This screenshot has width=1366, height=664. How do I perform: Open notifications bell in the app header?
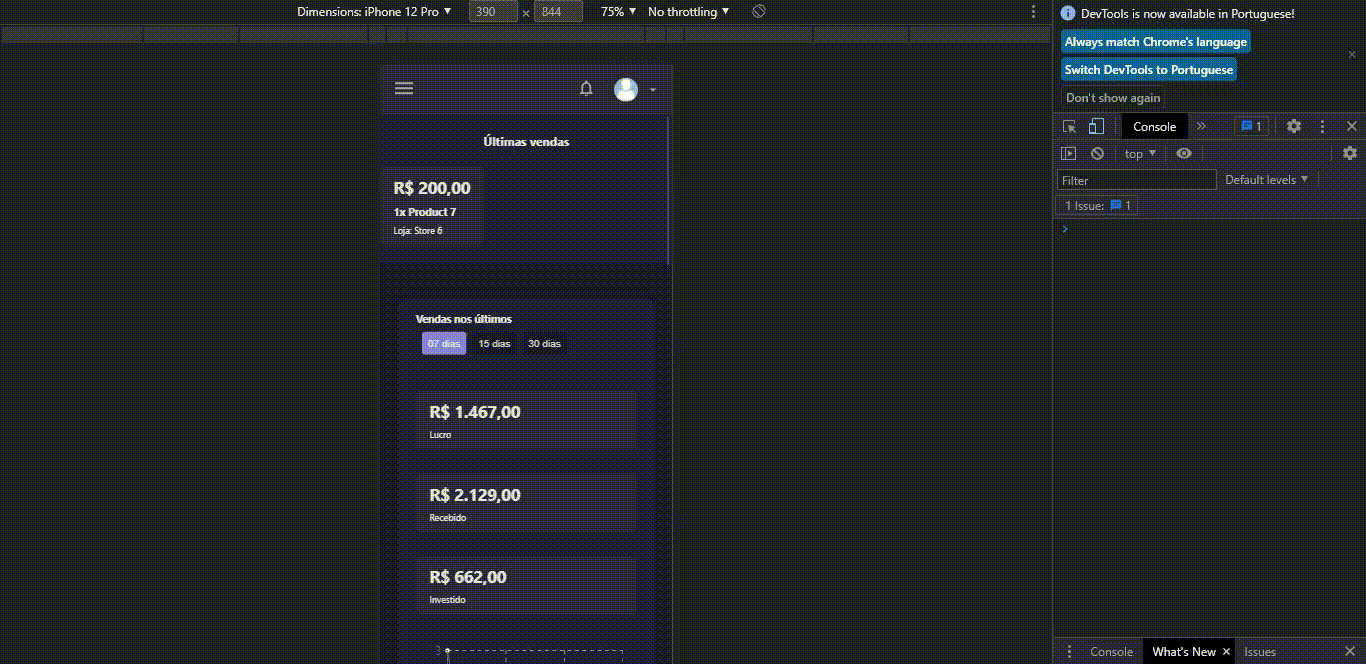pos(587,89)
